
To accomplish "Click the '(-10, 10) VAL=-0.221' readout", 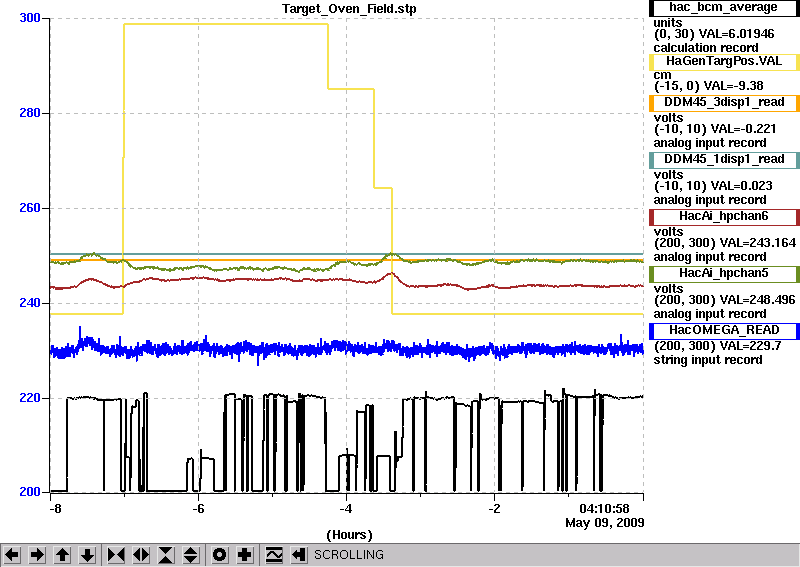I will tap(715, 129).
